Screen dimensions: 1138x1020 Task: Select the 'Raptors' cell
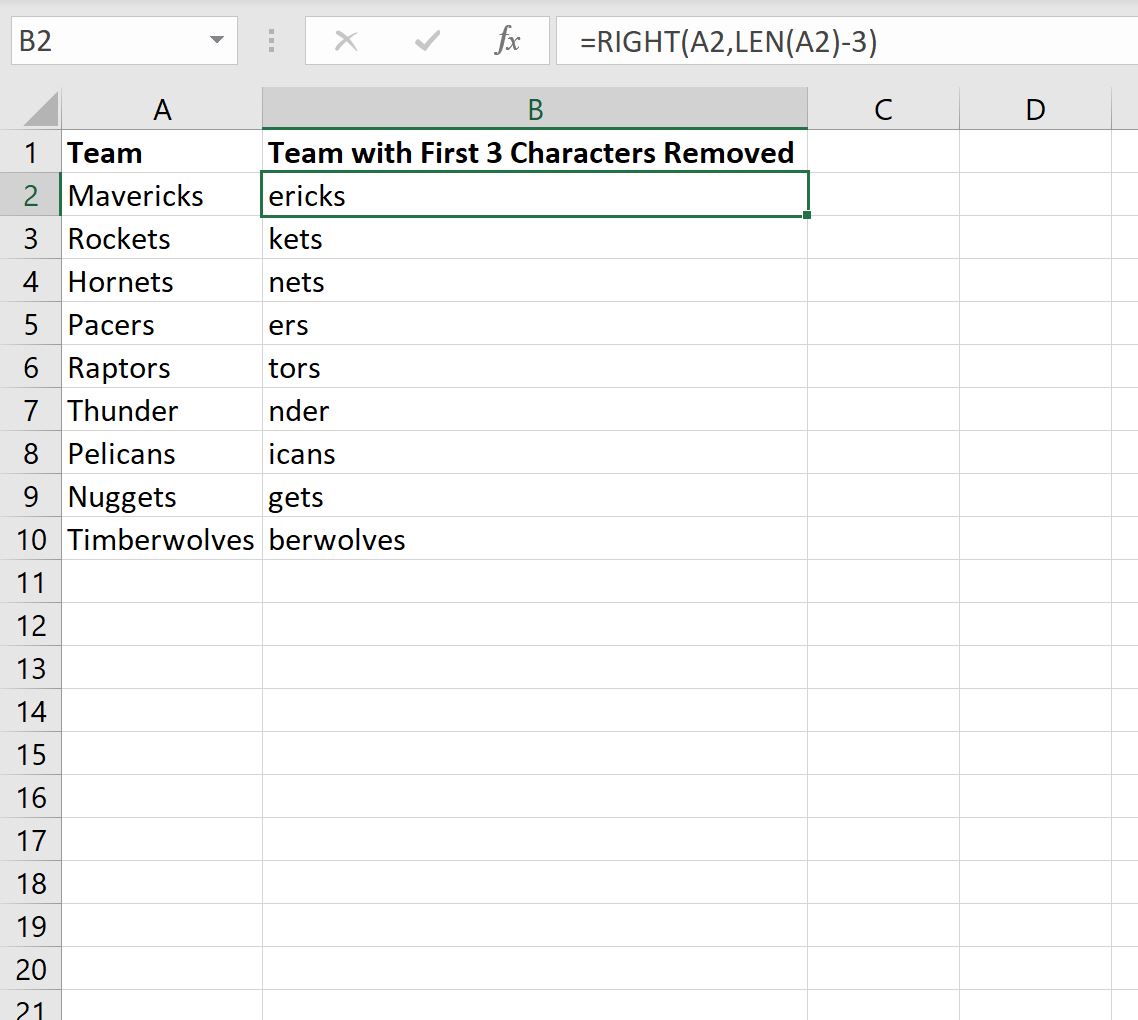[162, 367]
